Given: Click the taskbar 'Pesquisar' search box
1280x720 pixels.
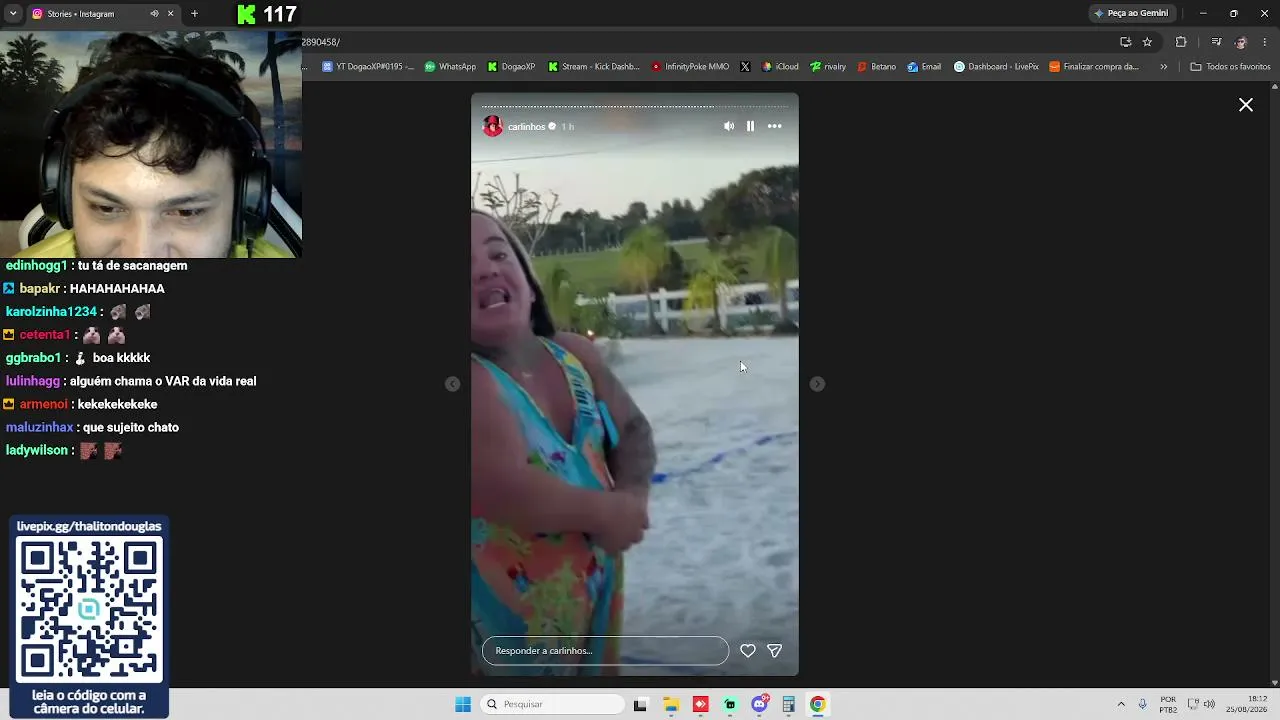Looking at the screenshot, I should click(x=553, y=704).
